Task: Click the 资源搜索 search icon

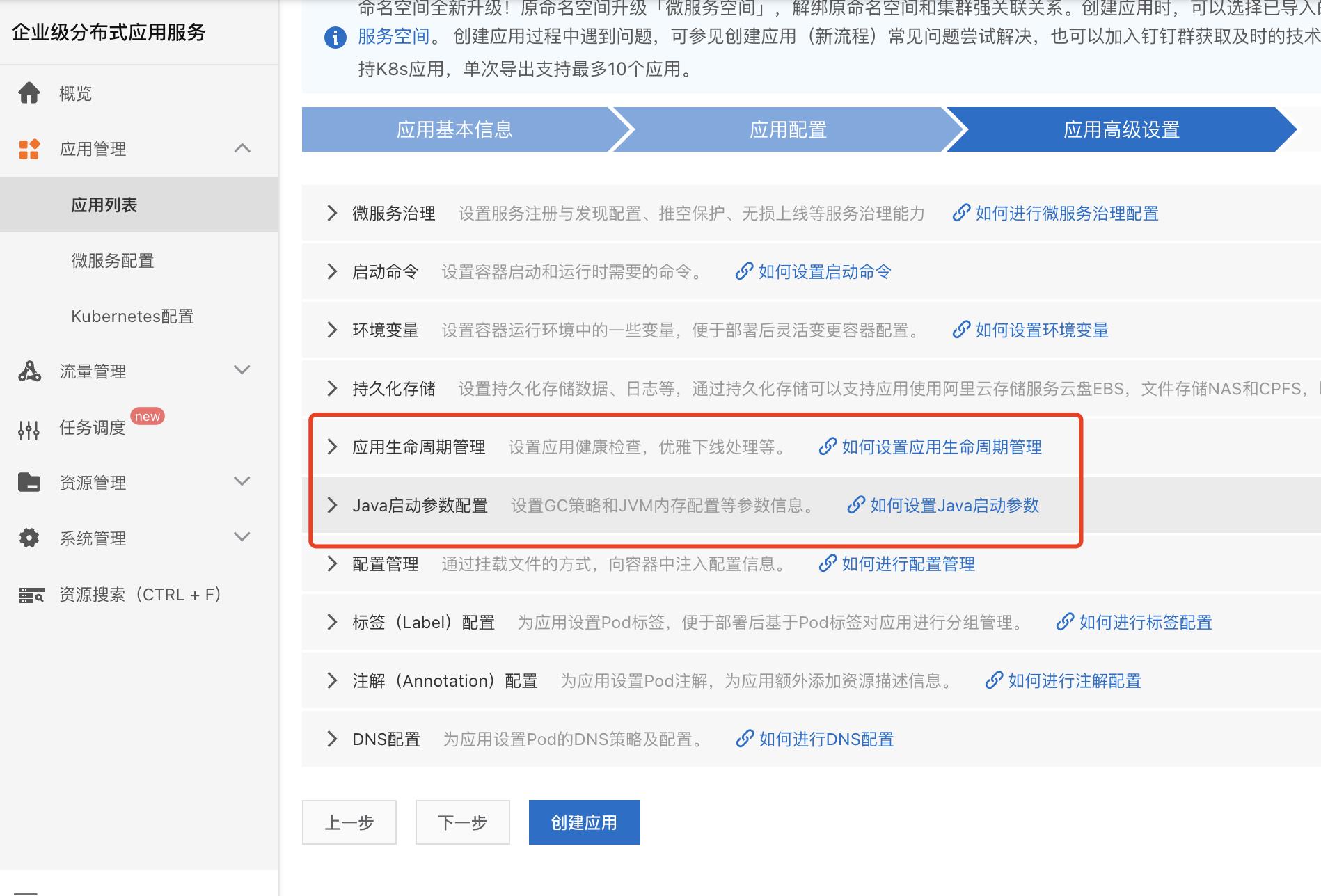Action: pyautogui.click(x=31, y=595)
